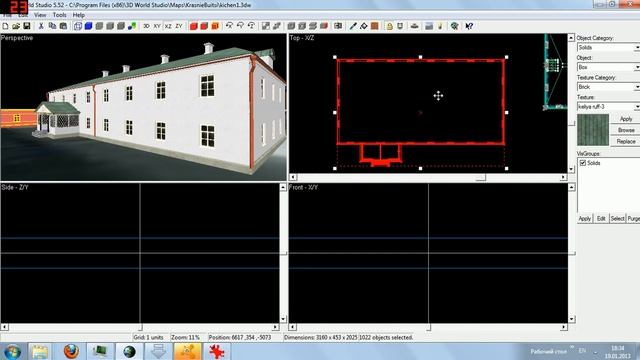Click the padlock icon
Image resolution: width=640 pixels, height=360 pixels.
coord(389,26)
